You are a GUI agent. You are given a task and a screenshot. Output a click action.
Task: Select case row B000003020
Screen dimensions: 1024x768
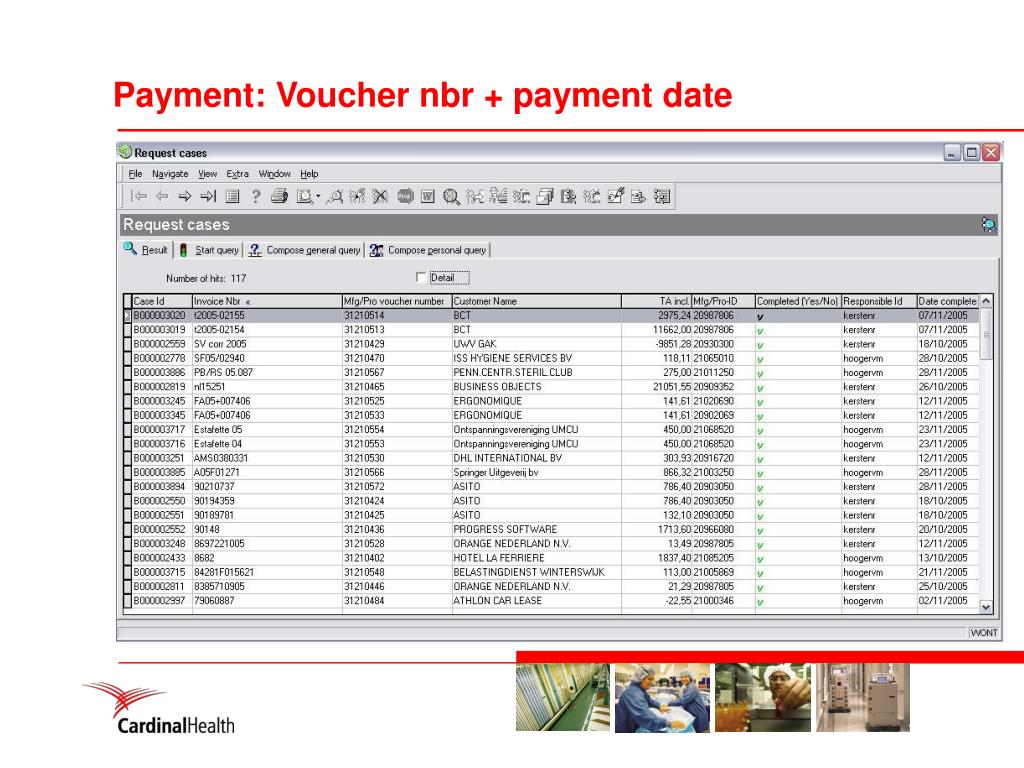(x=552, y=315)
